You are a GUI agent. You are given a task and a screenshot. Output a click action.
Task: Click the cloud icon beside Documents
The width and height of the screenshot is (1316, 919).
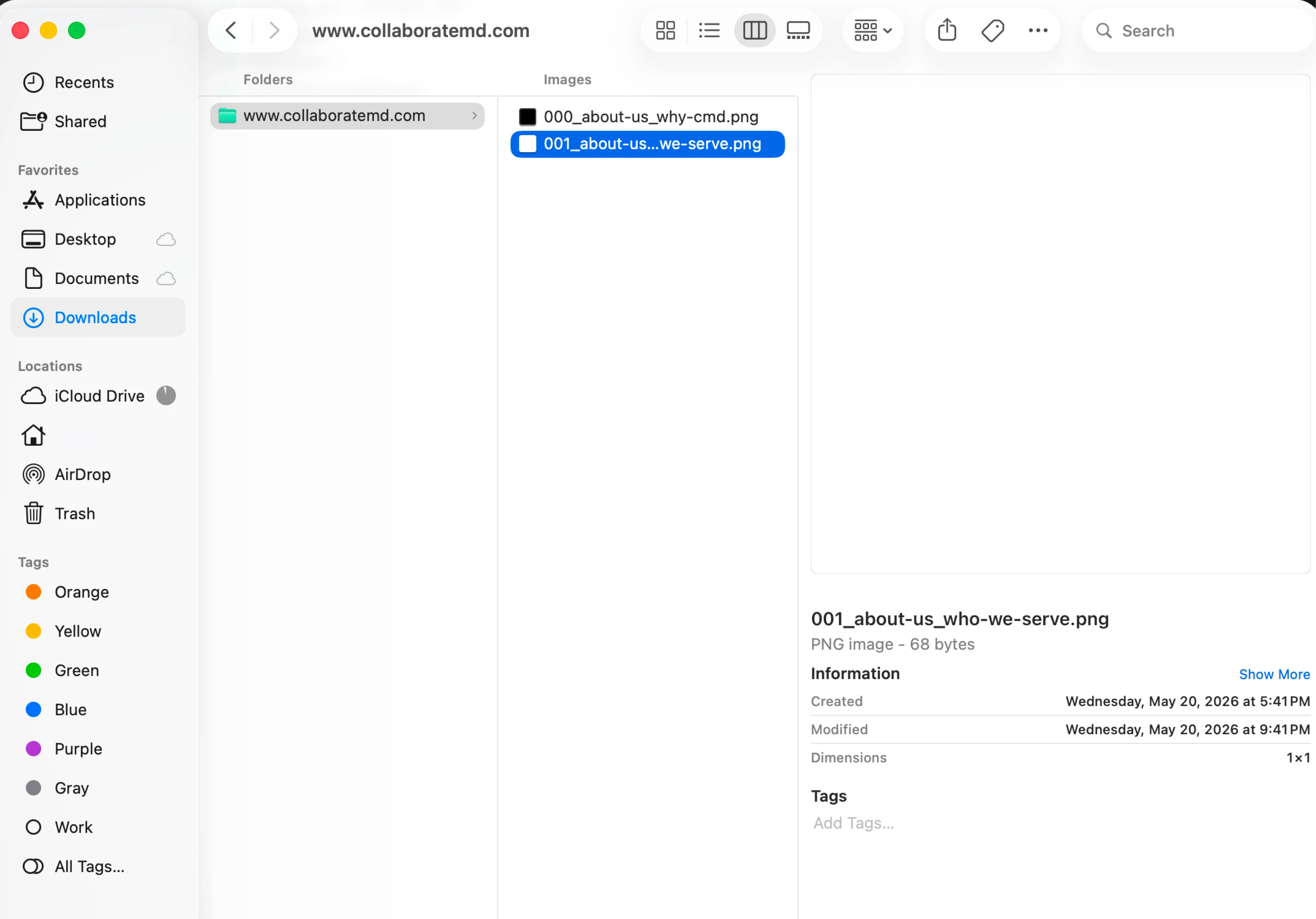pos(166,279)
